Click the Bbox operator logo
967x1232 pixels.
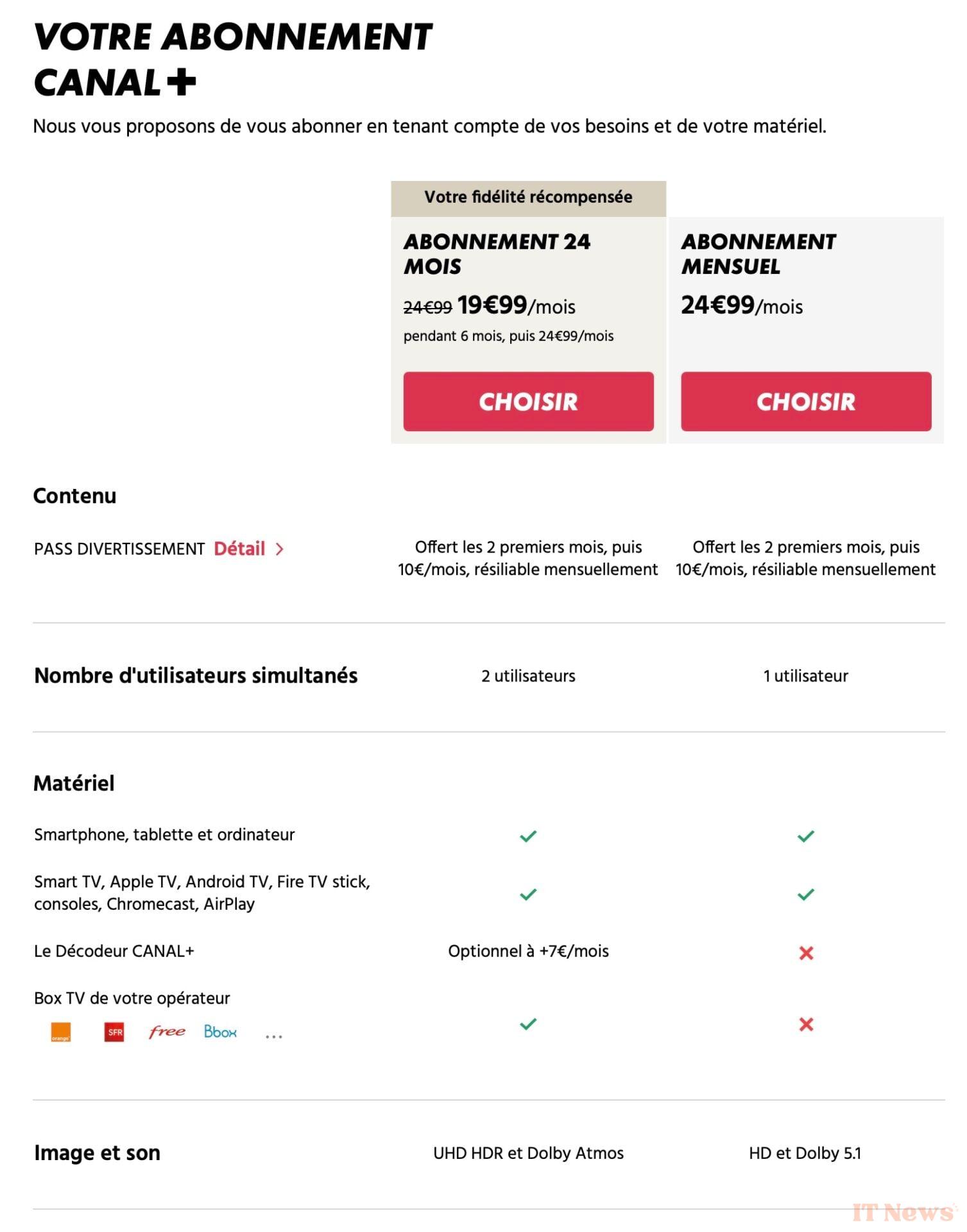coord(220,1032)
